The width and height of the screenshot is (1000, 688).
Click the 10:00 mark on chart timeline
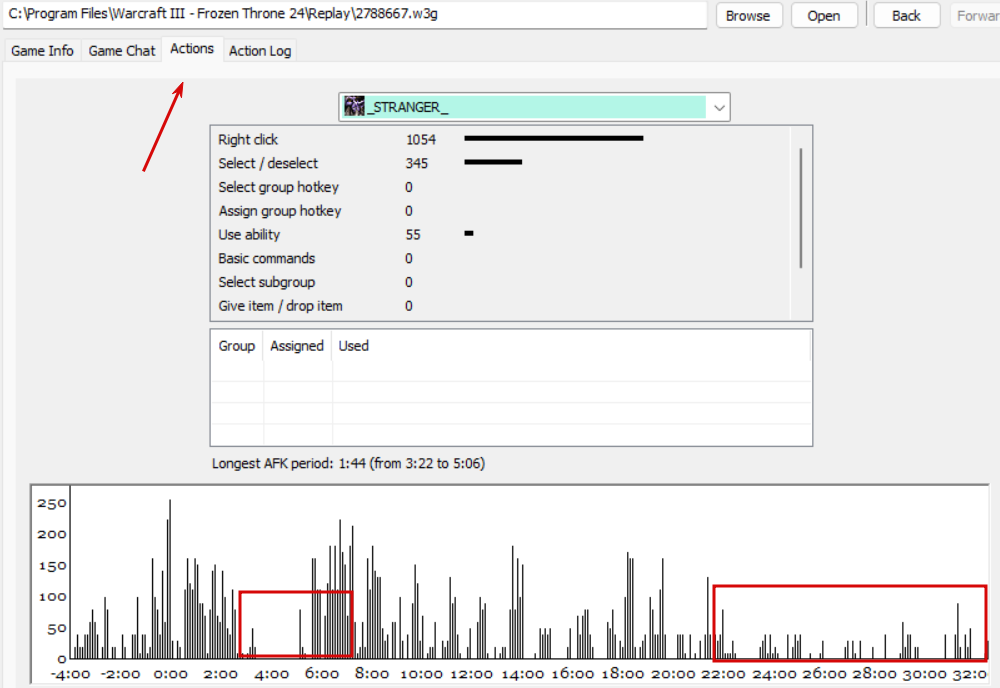[421, 674]
